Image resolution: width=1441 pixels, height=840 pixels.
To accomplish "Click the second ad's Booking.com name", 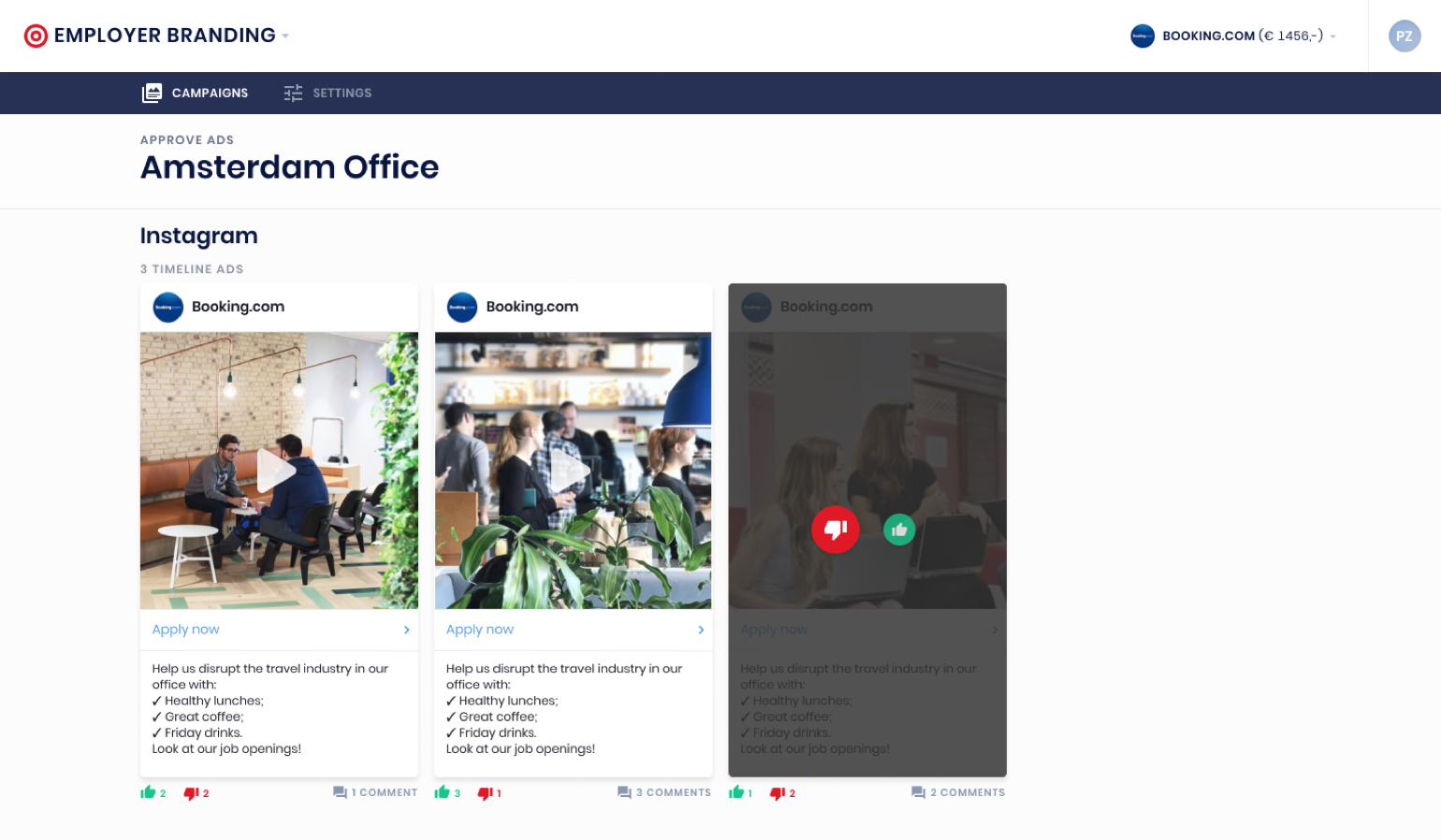I will [532, 307].
